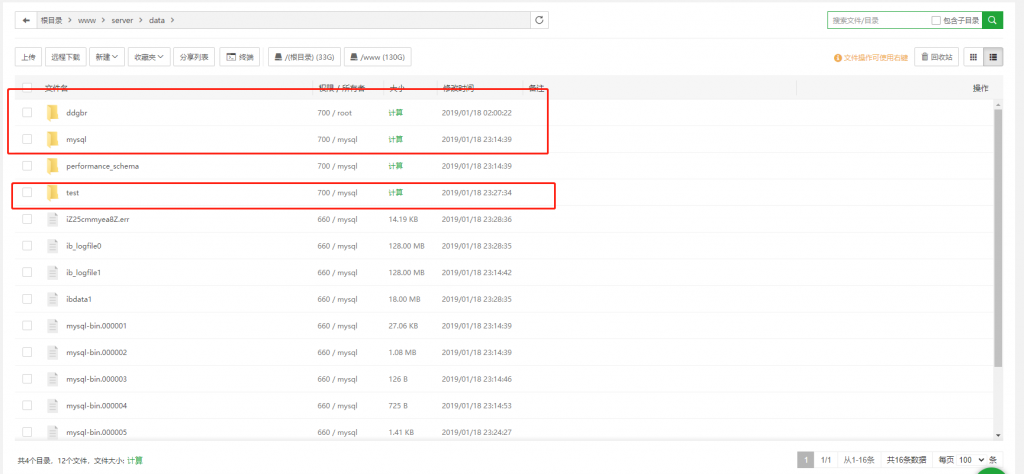The width and height of the screenshot is (1024, 474).
Task: Switch to list view mode
Action: tap(993, 57)
